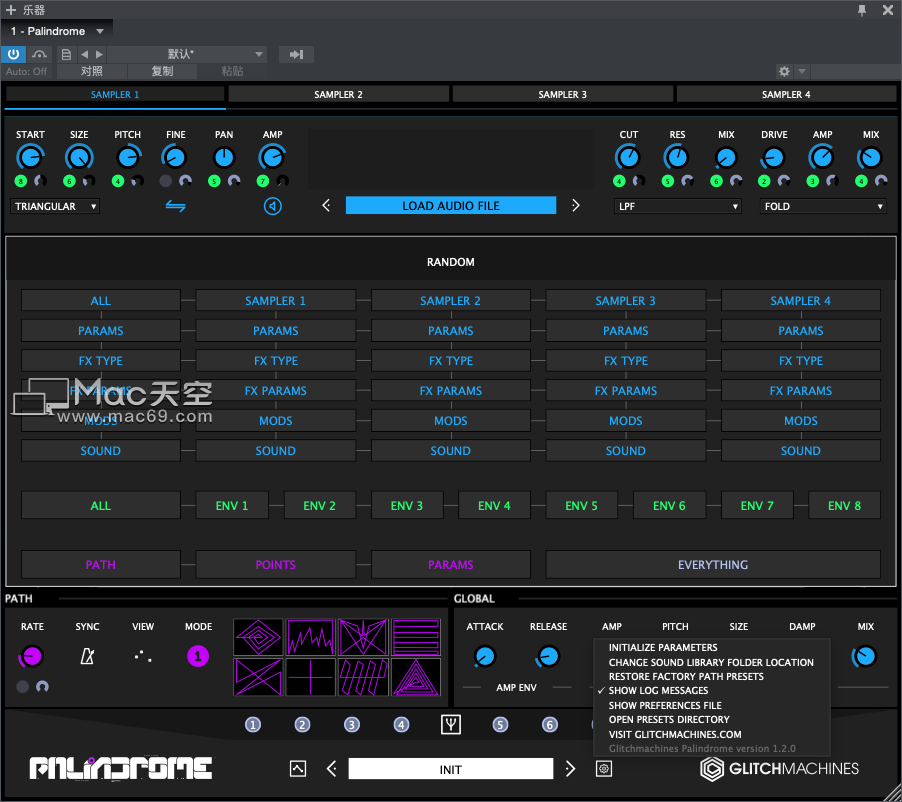The height and width of the screenshot is (802, 902).
Task: Toggle the FINE grey modulation dot
Action: coord(166,181)
